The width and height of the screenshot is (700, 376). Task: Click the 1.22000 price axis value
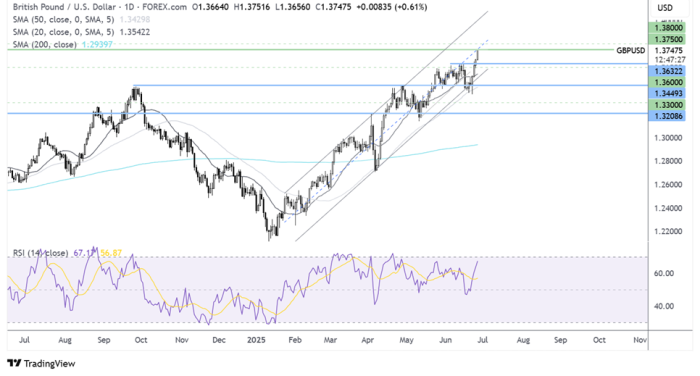[x=668, y=231]
